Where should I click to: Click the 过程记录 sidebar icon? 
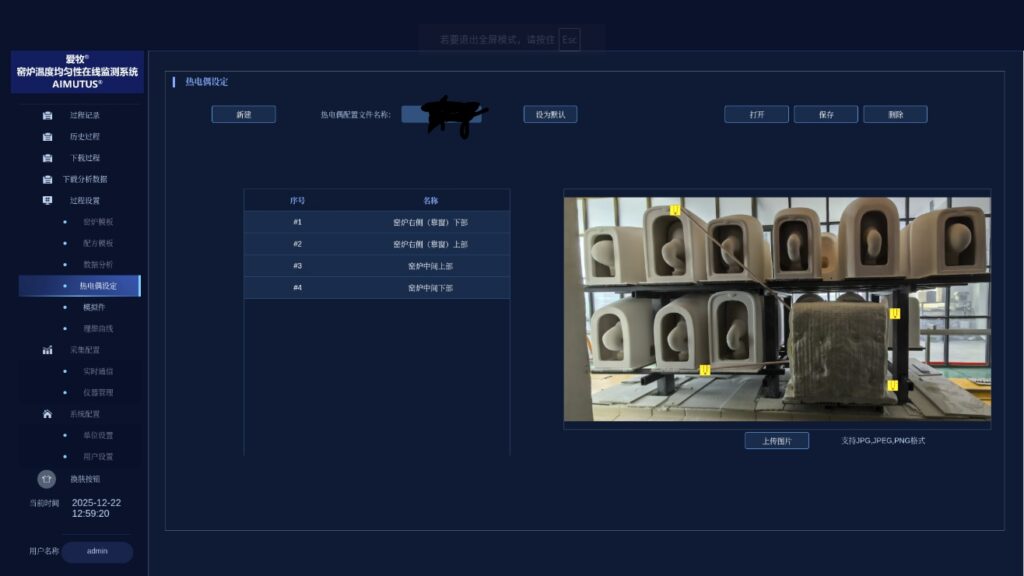pyautogui.click(x=47, y=115)
